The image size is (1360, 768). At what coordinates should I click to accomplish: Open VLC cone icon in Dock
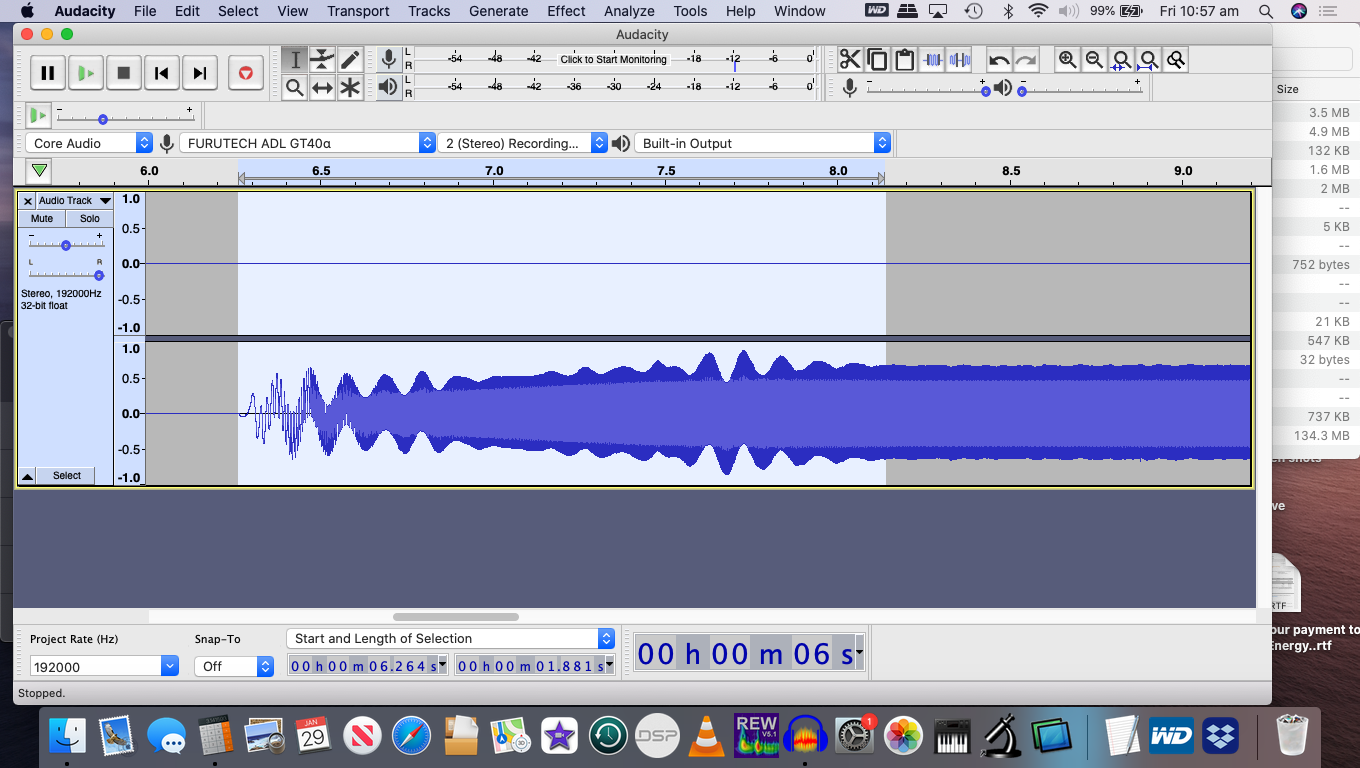(707, 736)
